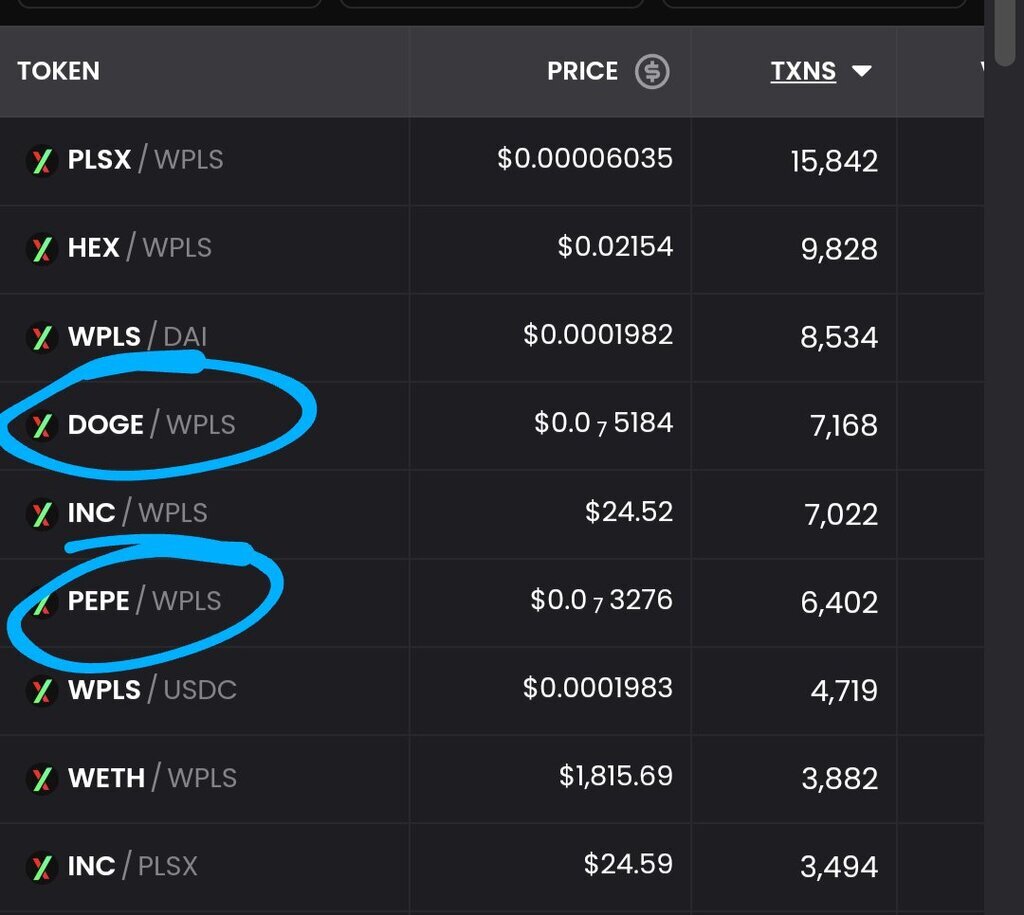The image size is (1024, 915).
Task: Click the DEX icon beside INC/WPLS
Action: tap(41, 513)
